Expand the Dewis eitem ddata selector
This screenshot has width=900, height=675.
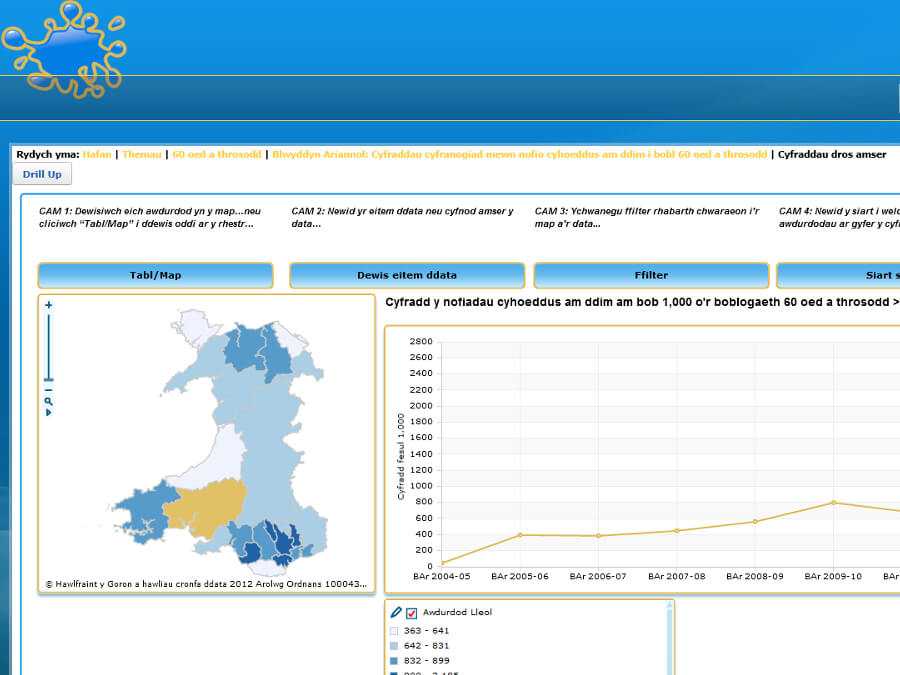pos(407,275)
